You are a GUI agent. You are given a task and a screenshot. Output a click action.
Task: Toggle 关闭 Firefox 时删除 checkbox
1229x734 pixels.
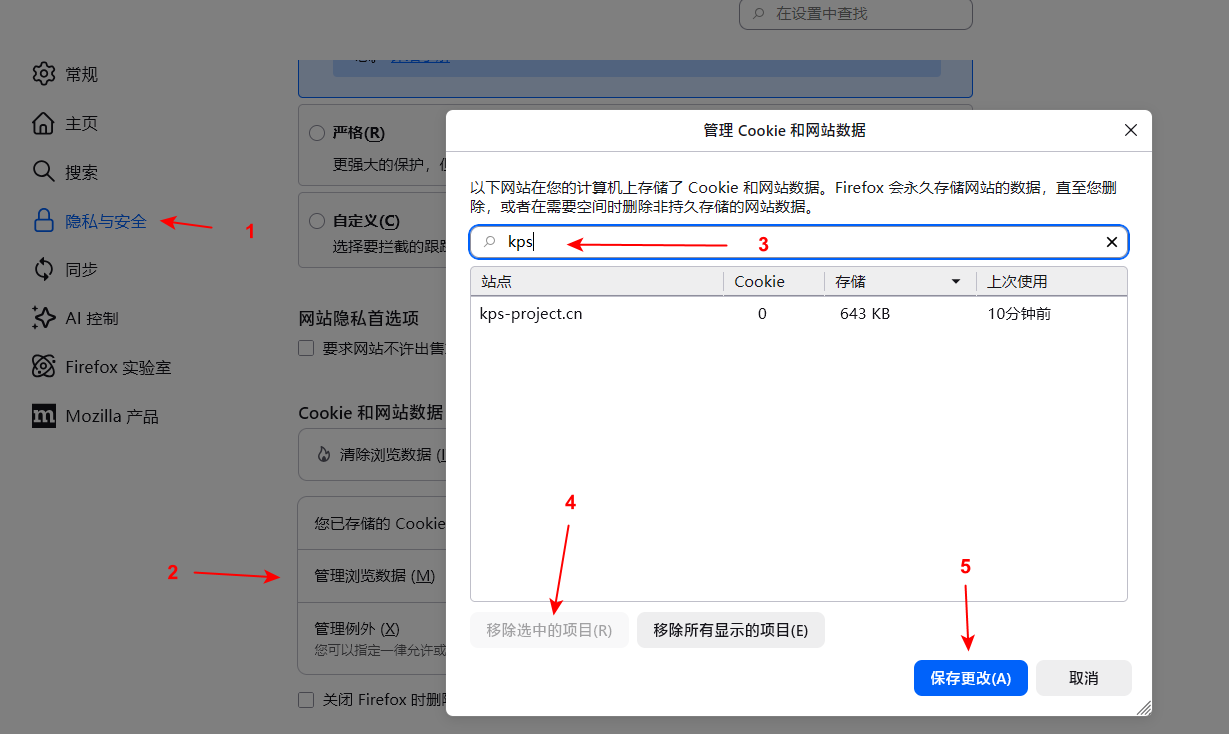click(306, 700)
